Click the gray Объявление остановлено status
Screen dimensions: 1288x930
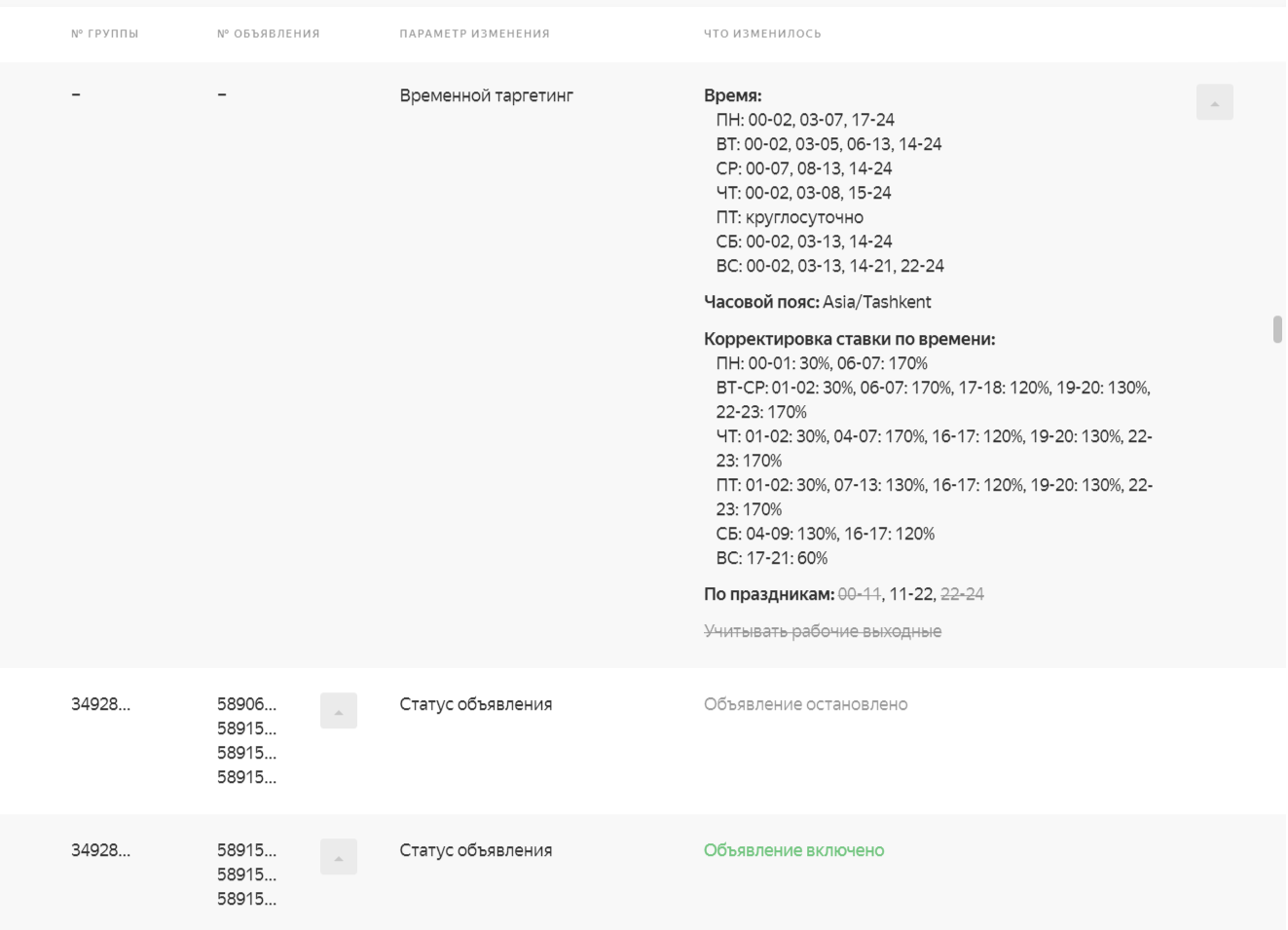coord(805,704)
